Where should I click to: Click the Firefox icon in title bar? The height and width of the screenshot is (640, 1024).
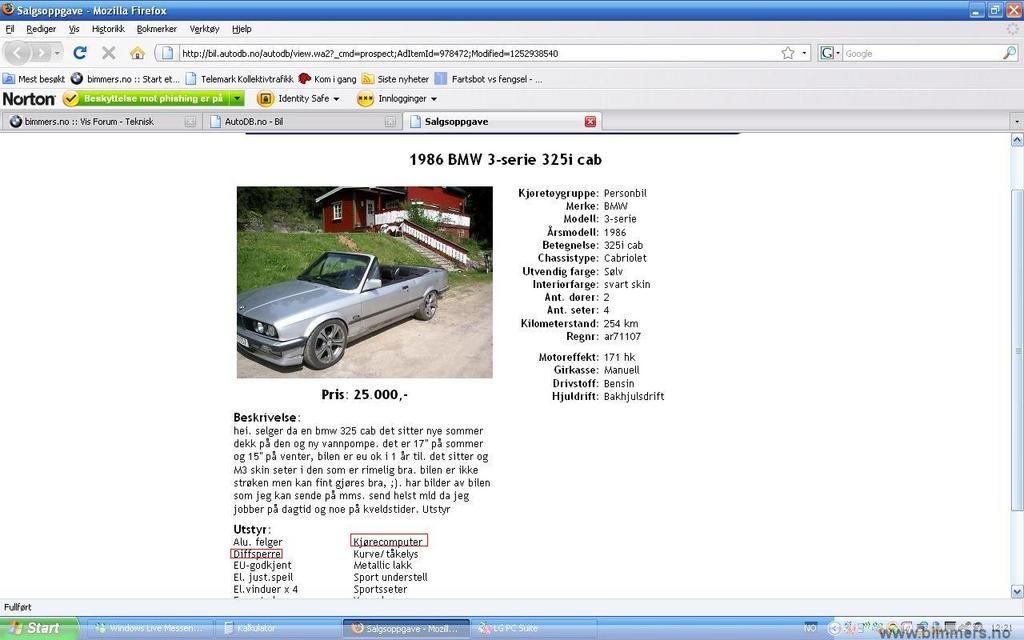tap(8, 10)
